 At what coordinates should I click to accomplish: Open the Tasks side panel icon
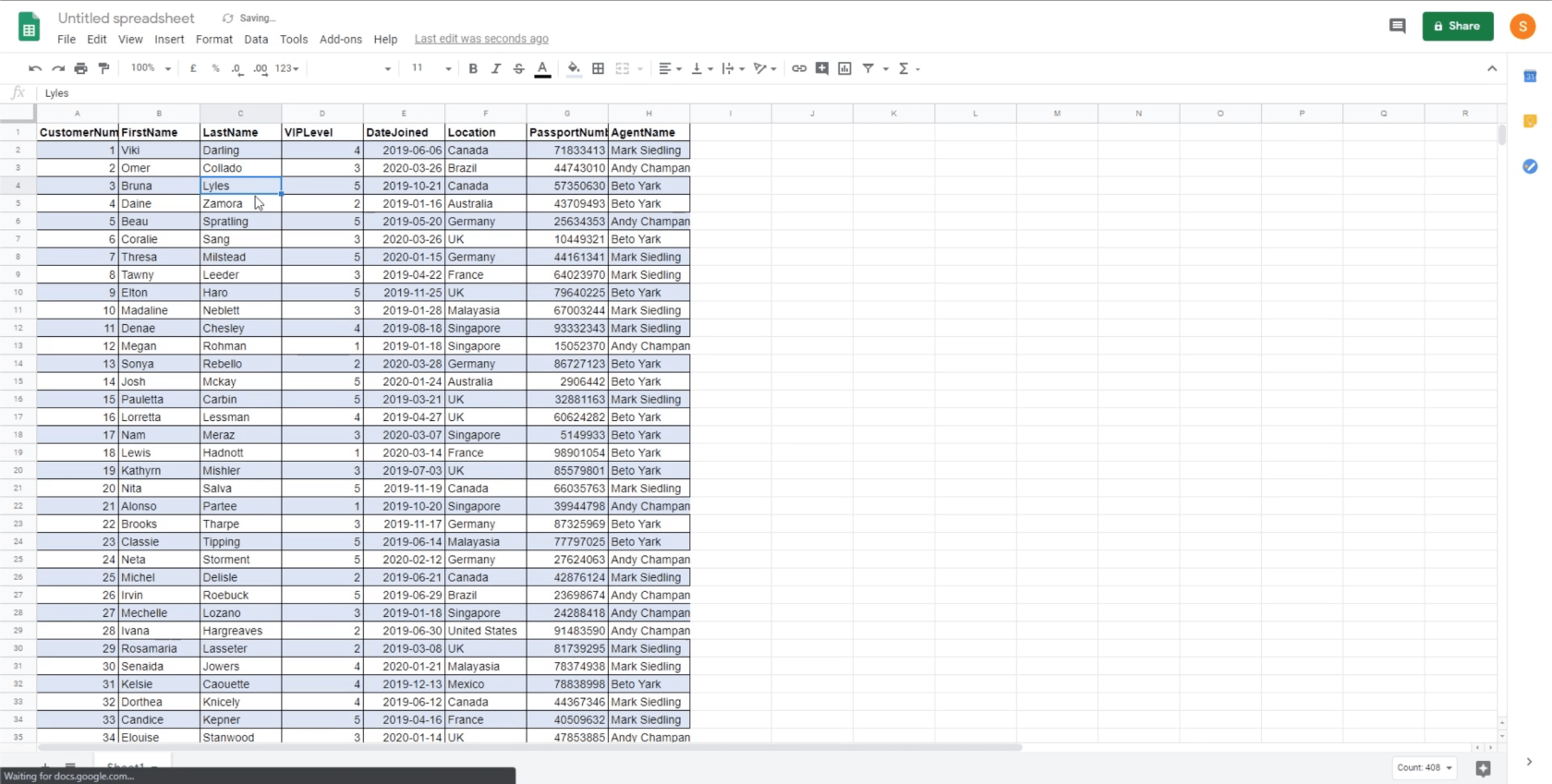click(x=1530, y=166)
